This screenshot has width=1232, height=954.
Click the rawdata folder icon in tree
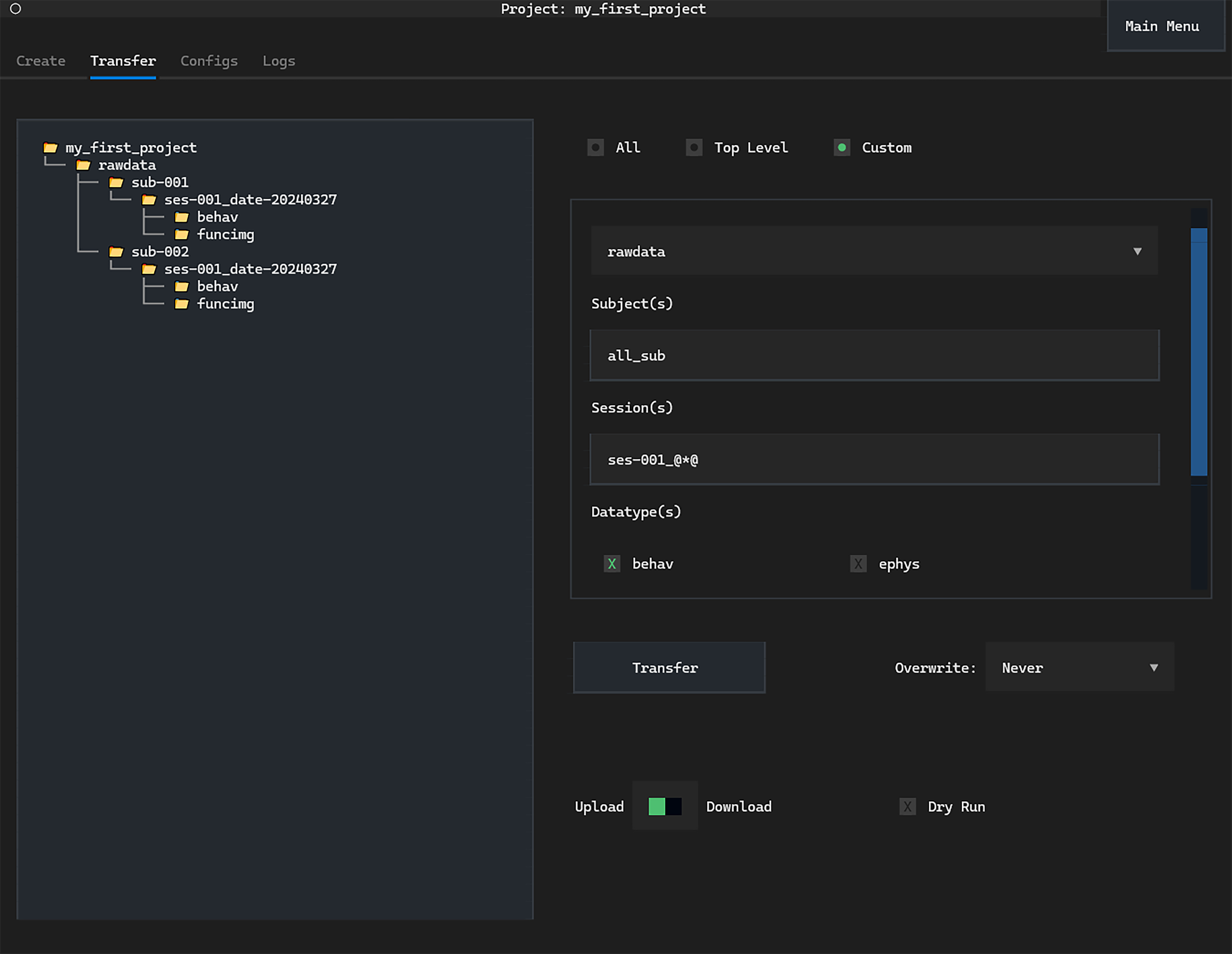[x=83, y=165]
